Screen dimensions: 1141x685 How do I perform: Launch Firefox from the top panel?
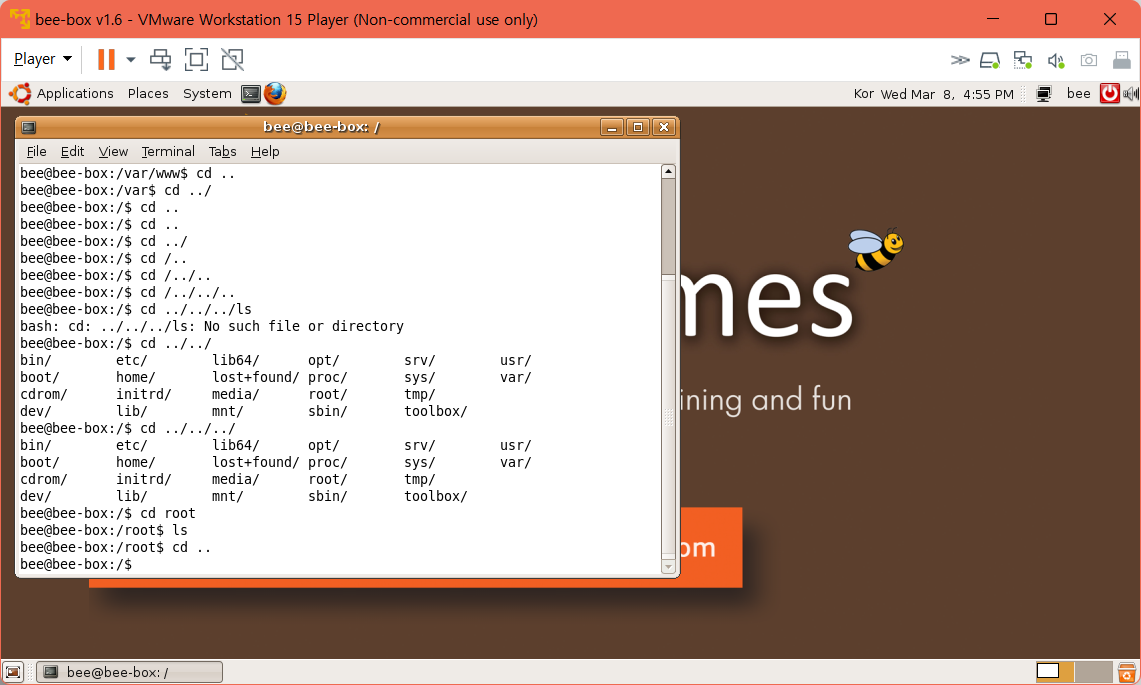[x=275, y=93]
